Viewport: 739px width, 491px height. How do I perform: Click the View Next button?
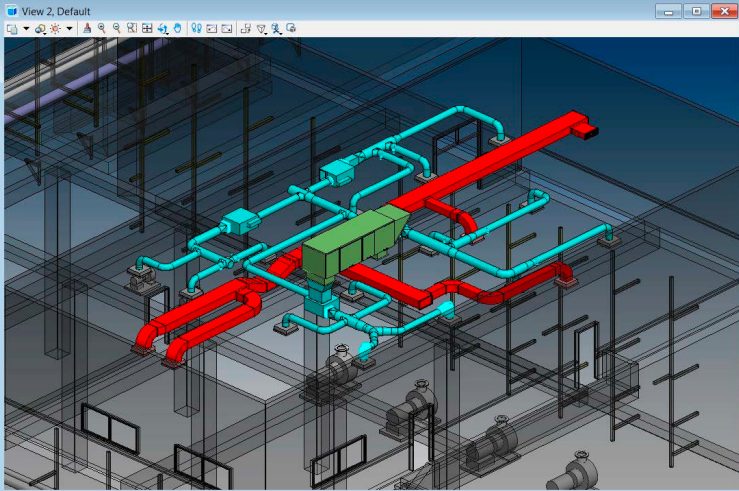226,28
